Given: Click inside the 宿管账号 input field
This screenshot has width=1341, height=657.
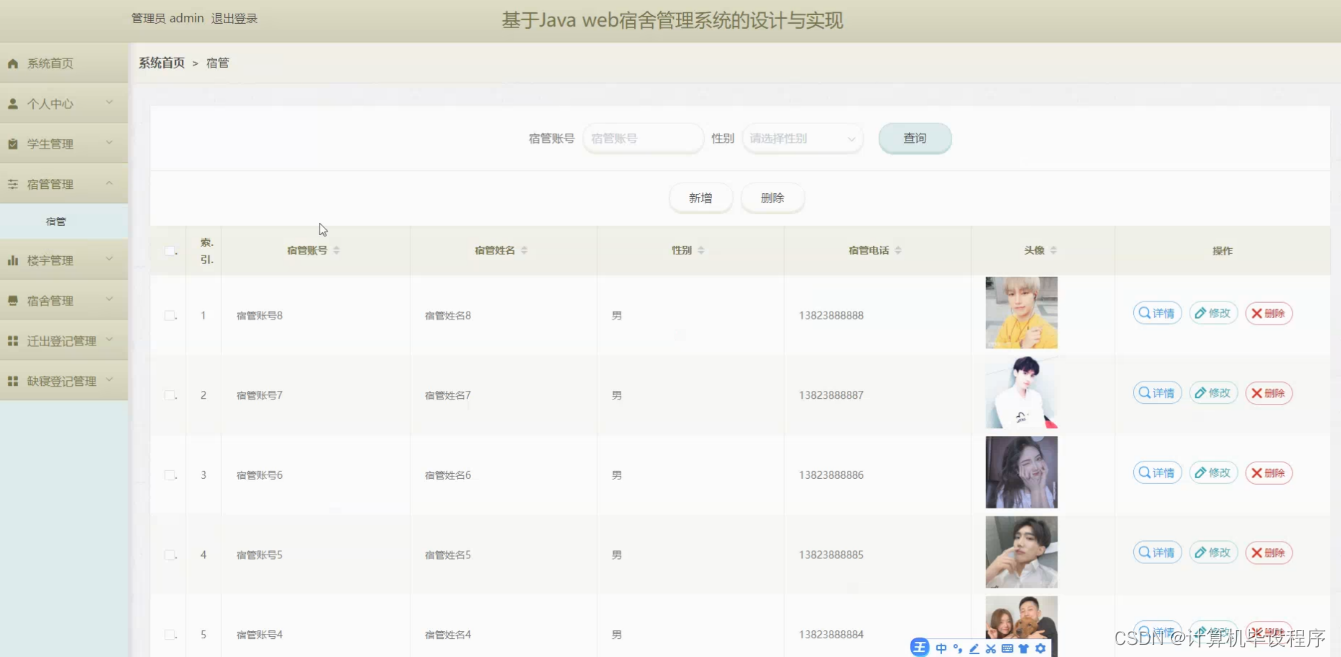Looking at the screenshot, I should (x=642, y=138).
